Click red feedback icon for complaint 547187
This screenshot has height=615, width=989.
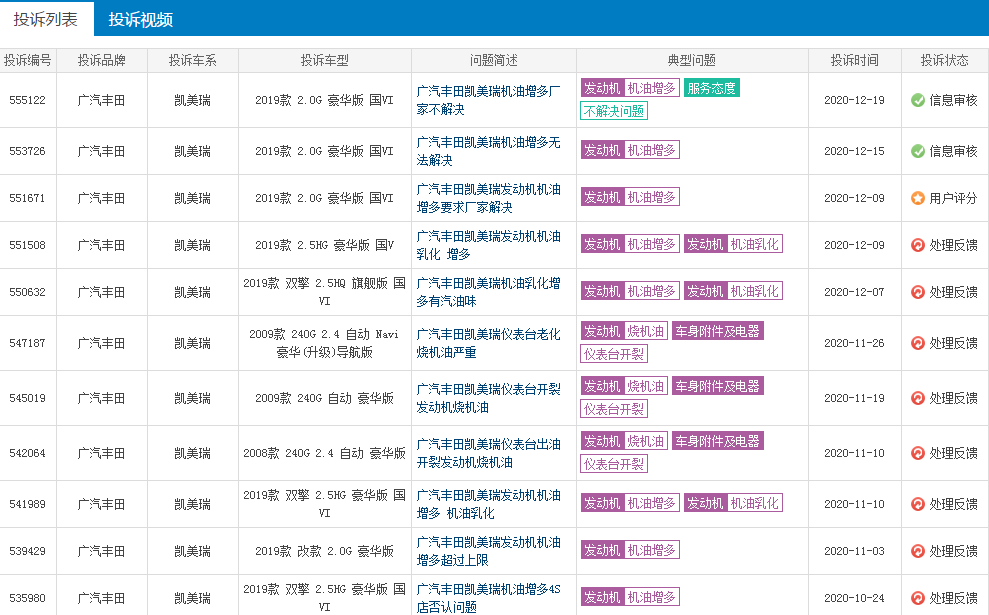pos(917,343)
